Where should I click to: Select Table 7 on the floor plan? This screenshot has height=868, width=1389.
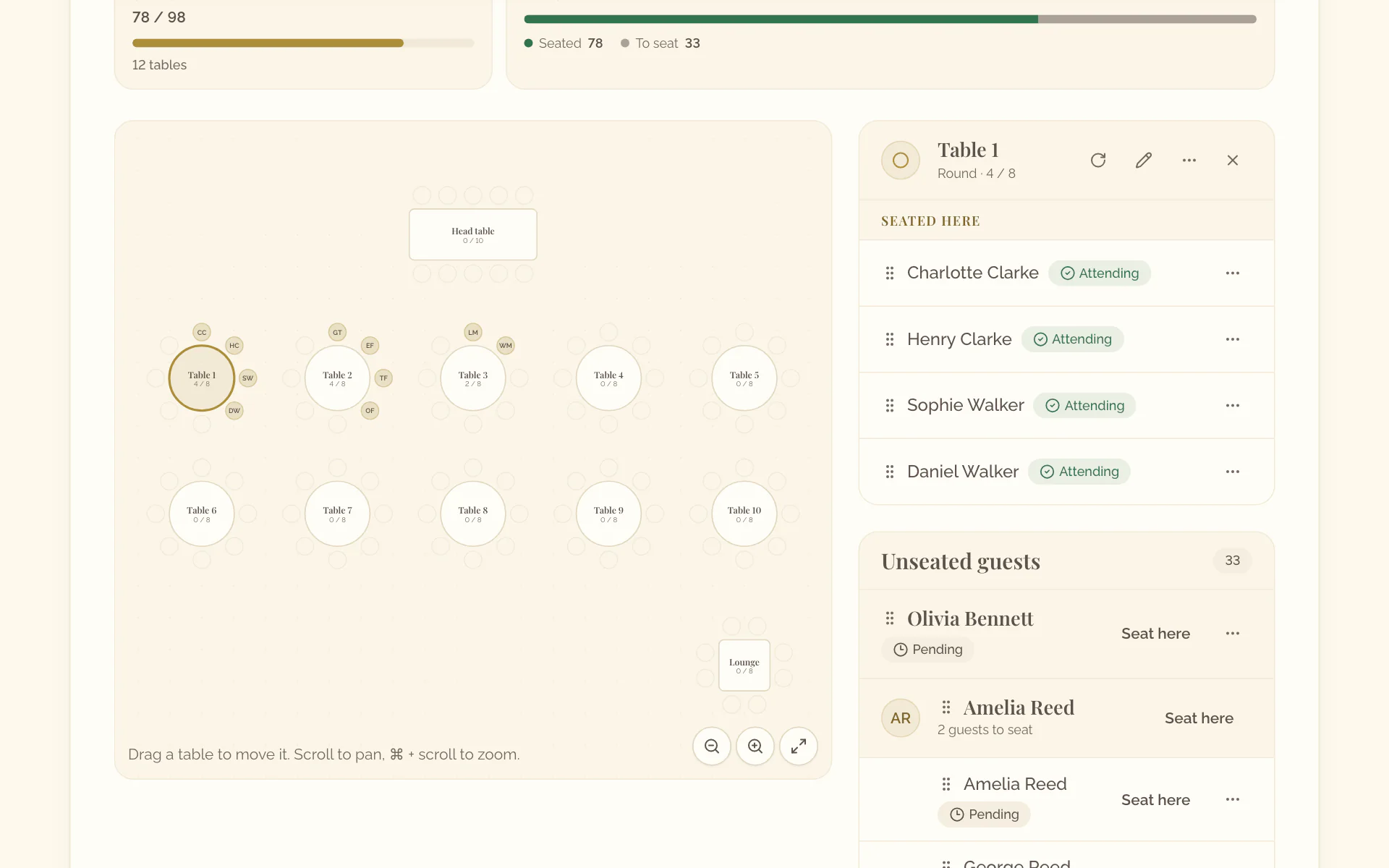point(337,514)
